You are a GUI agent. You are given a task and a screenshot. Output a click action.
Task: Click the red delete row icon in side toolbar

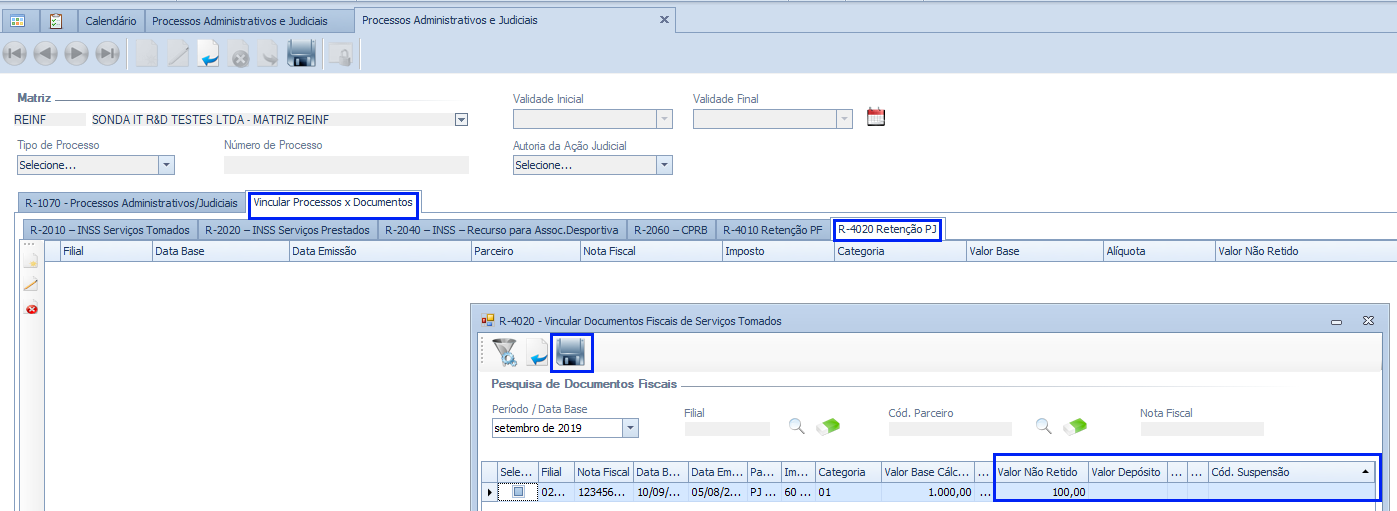pyautogui.click(x=31, y=309)
